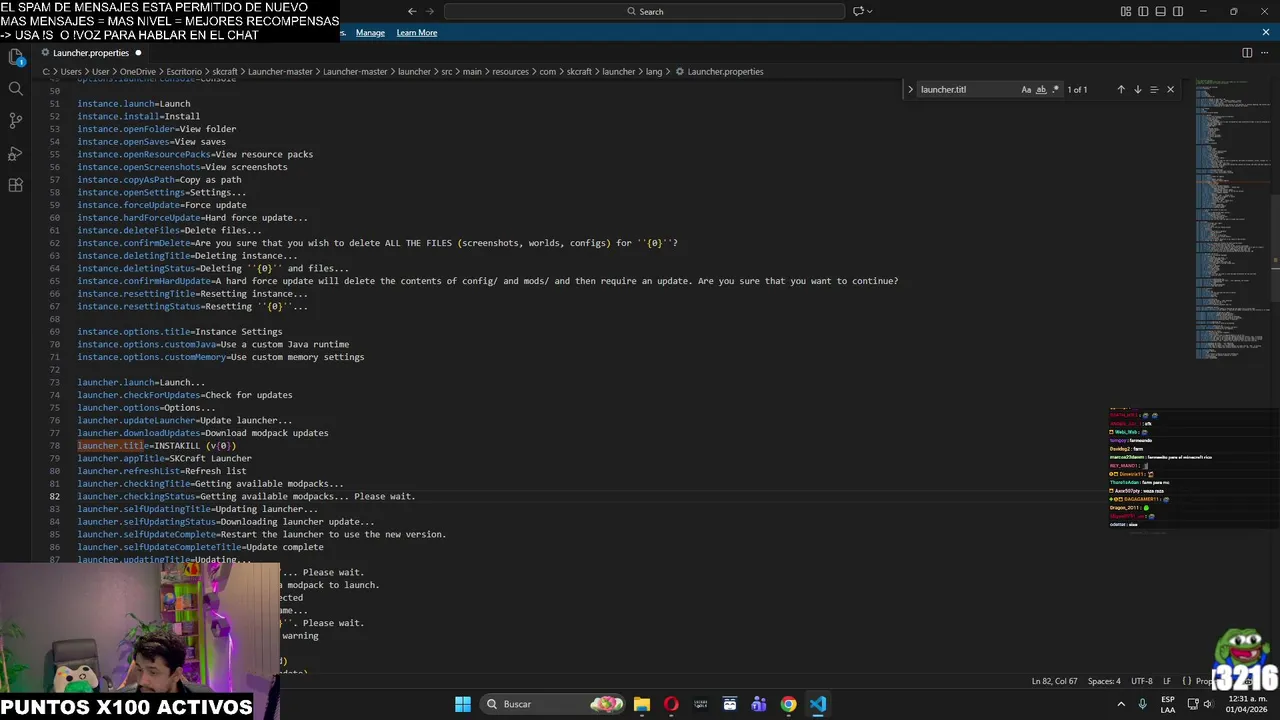Image resolution: width=1280 pixels, height=720 pixels.
Task: Open the Windows Start menu
Action: click(x=463, y=704)
